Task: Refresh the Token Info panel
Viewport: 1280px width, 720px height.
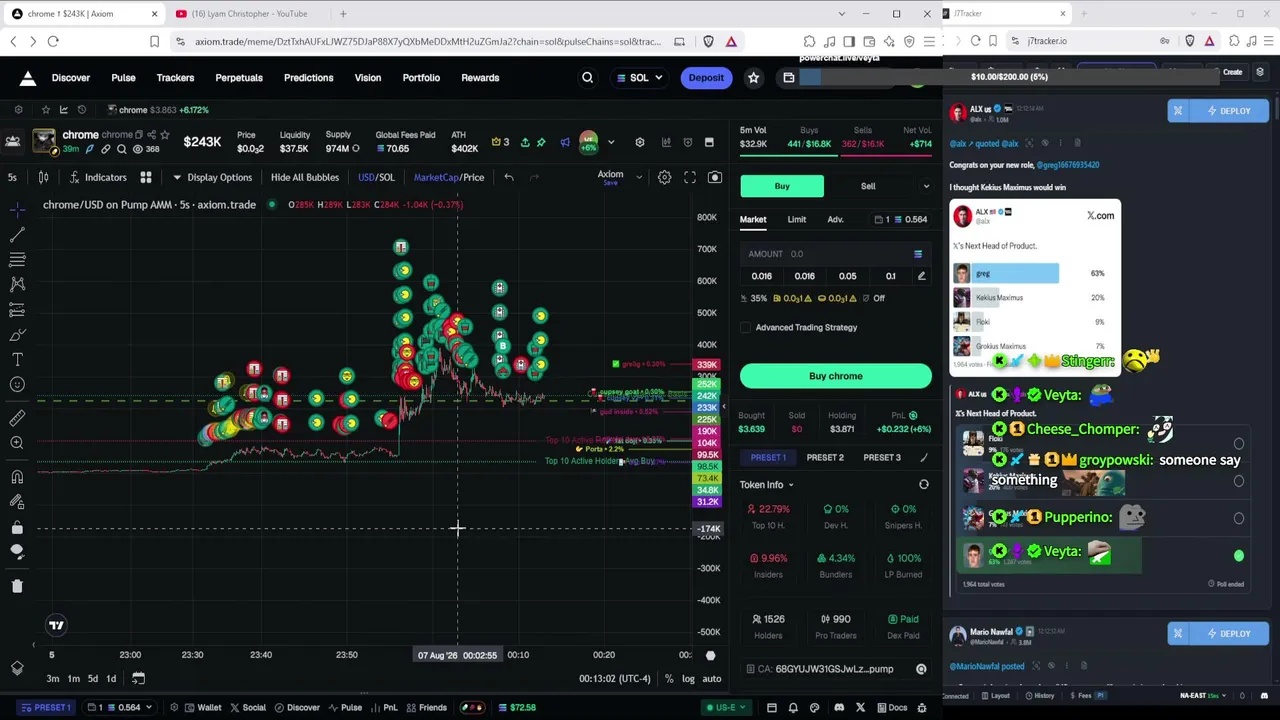Action: (923, 485)
